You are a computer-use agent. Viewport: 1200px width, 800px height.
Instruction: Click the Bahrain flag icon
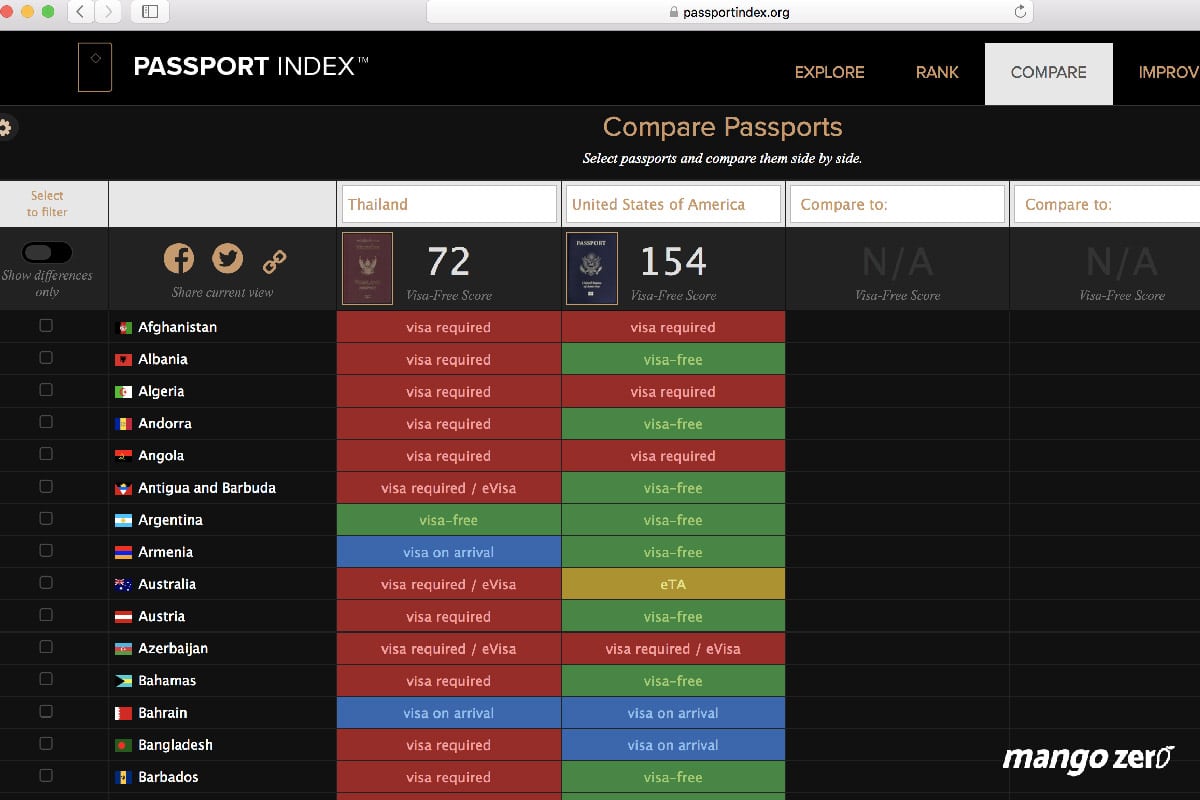[x=125, y=713]
